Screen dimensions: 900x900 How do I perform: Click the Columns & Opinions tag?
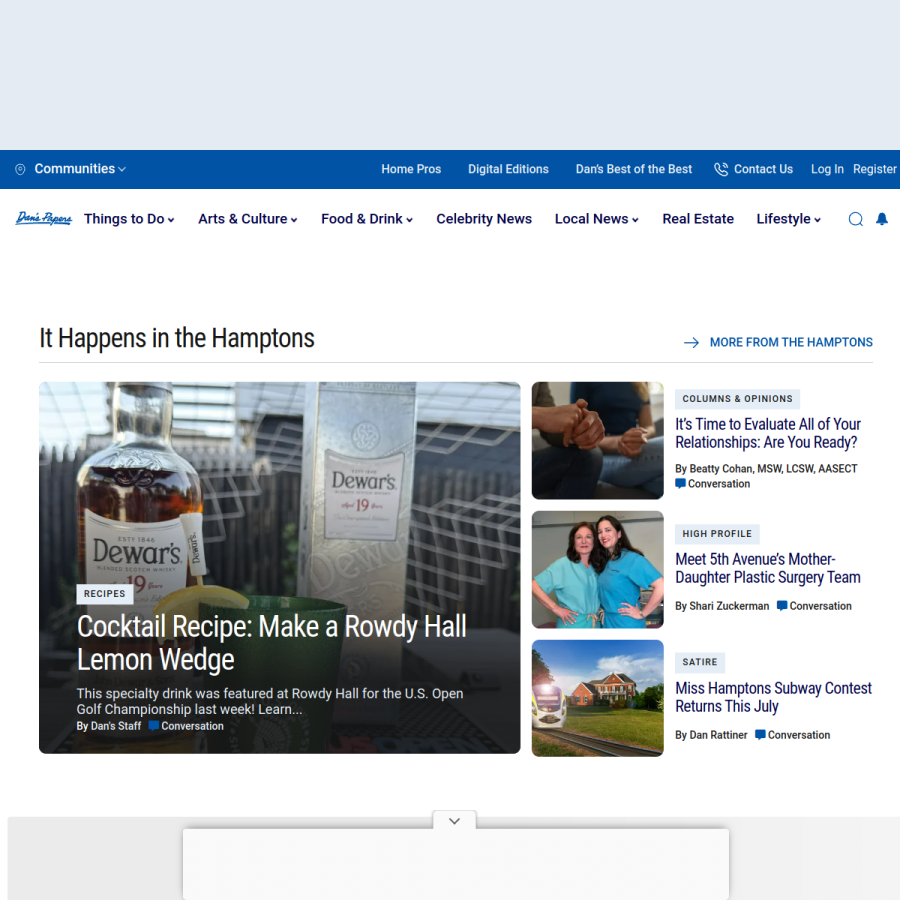[x=737, y=399]
